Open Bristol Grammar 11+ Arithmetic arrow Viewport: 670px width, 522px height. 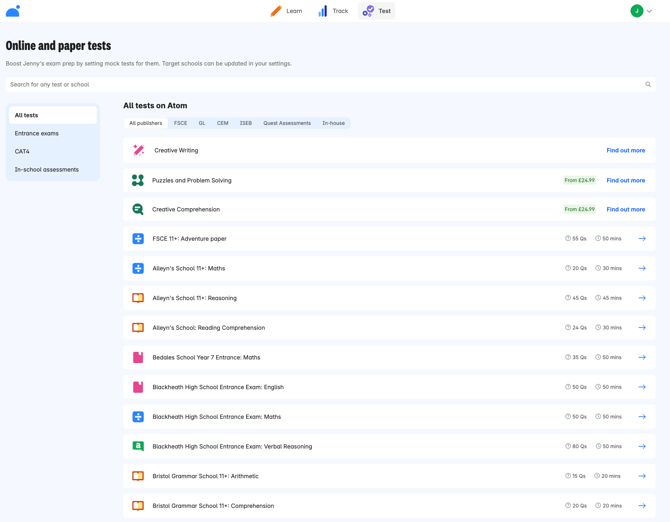point(642,476)
